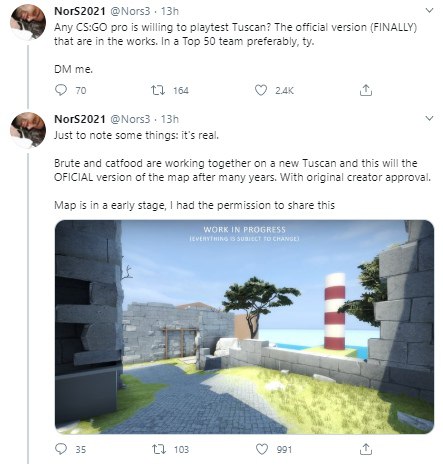443x465 pixels.
Task: Share the second tweet via share icon
Action: (x=366, y=449)
